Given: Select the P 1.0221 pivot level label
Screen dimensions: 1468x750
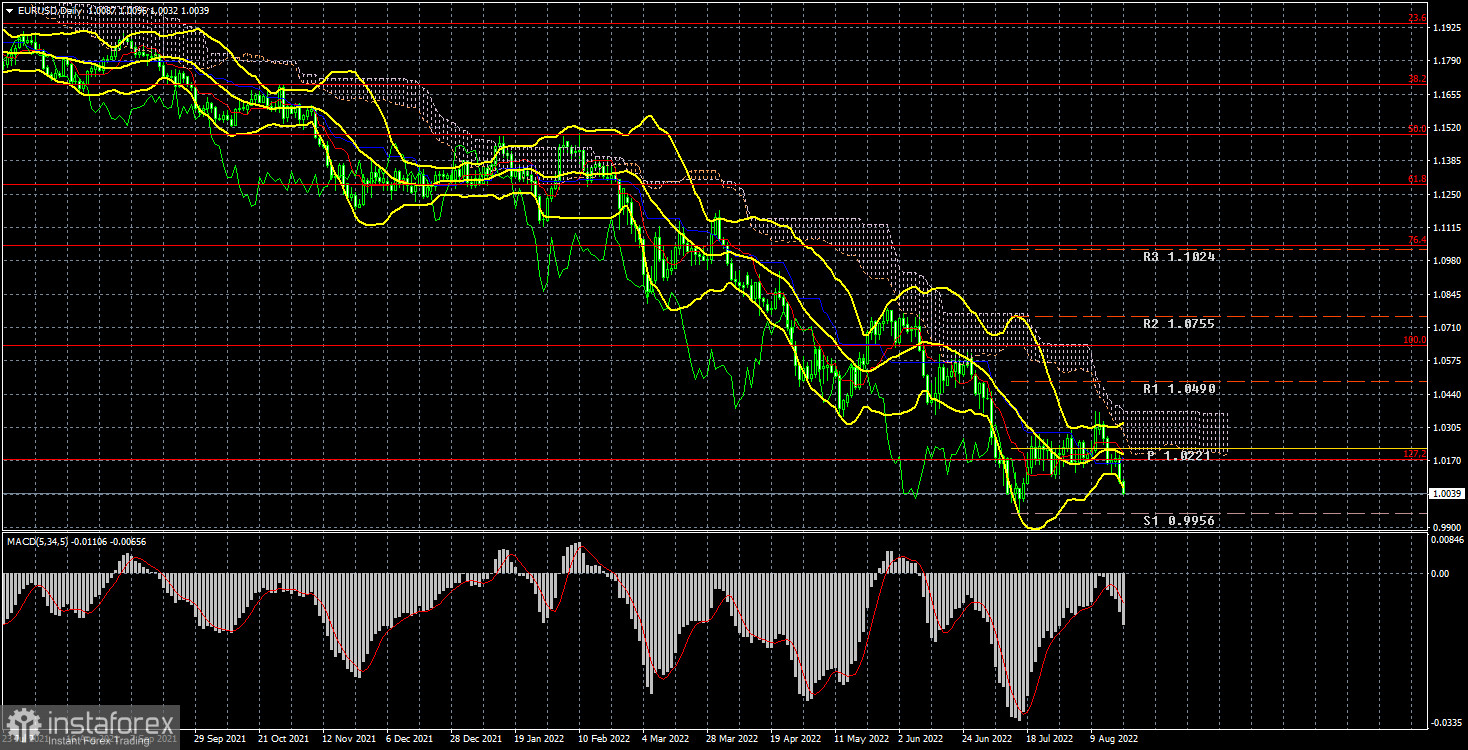Looking at the screenshot, I should [1179, 456].
